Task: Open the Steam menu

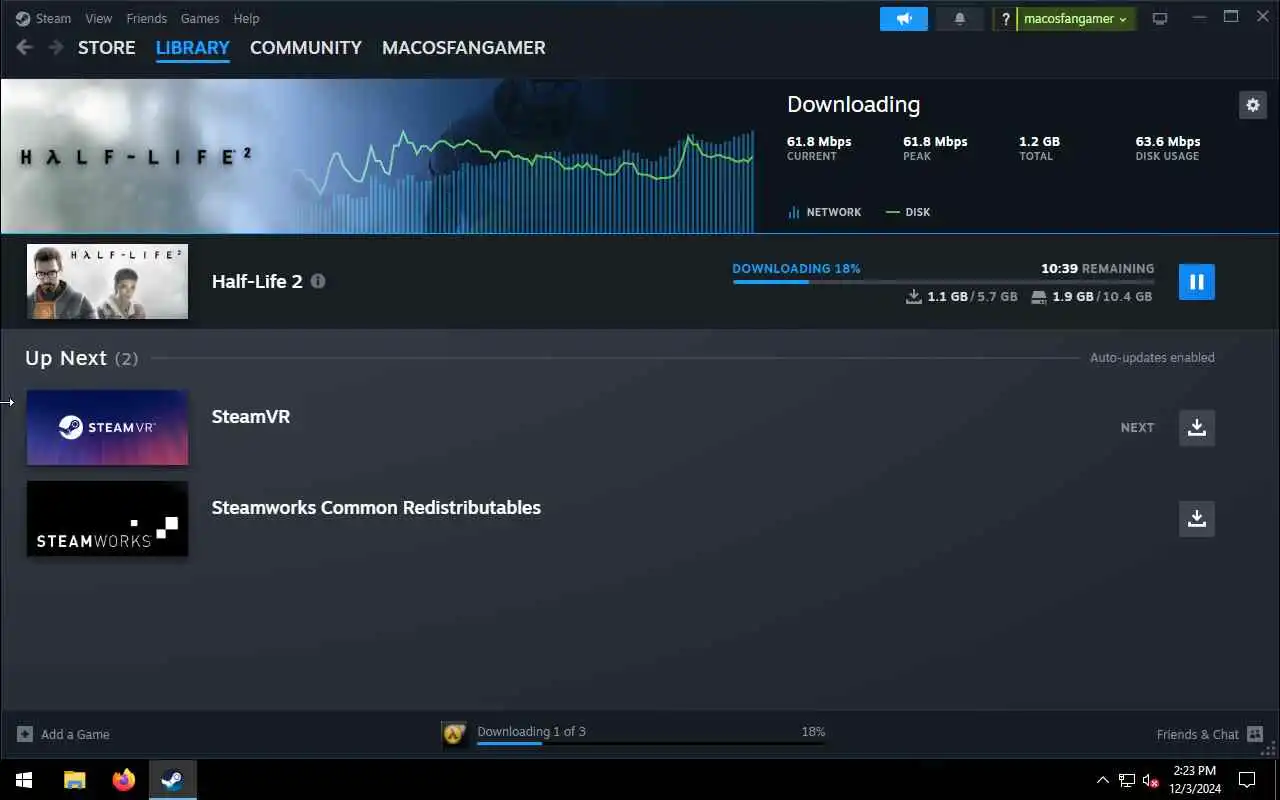Action: (x=53, y=18)
